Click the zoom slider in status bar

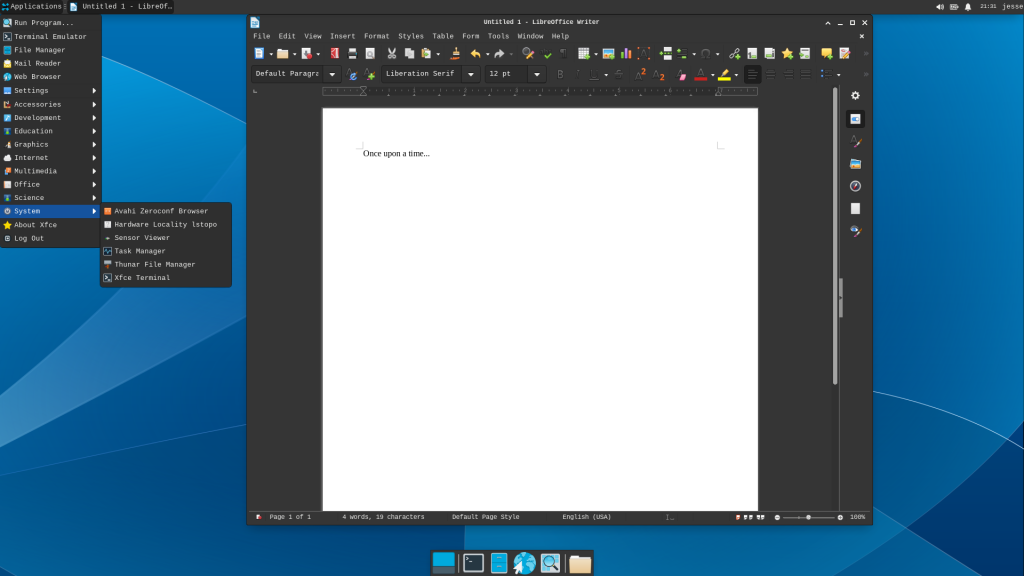pos(808,517)
